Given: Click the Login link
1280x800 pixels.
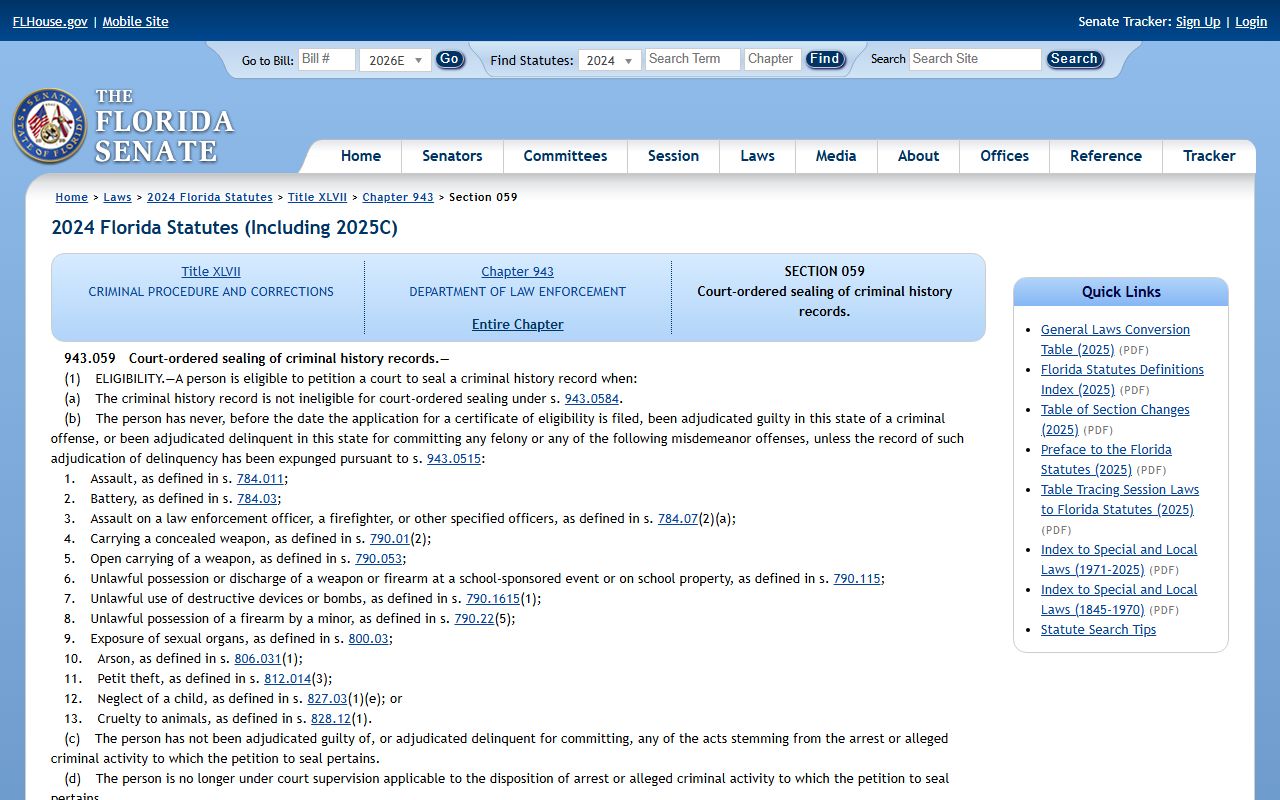Looking at the screenshot, I should [1251, 21].
